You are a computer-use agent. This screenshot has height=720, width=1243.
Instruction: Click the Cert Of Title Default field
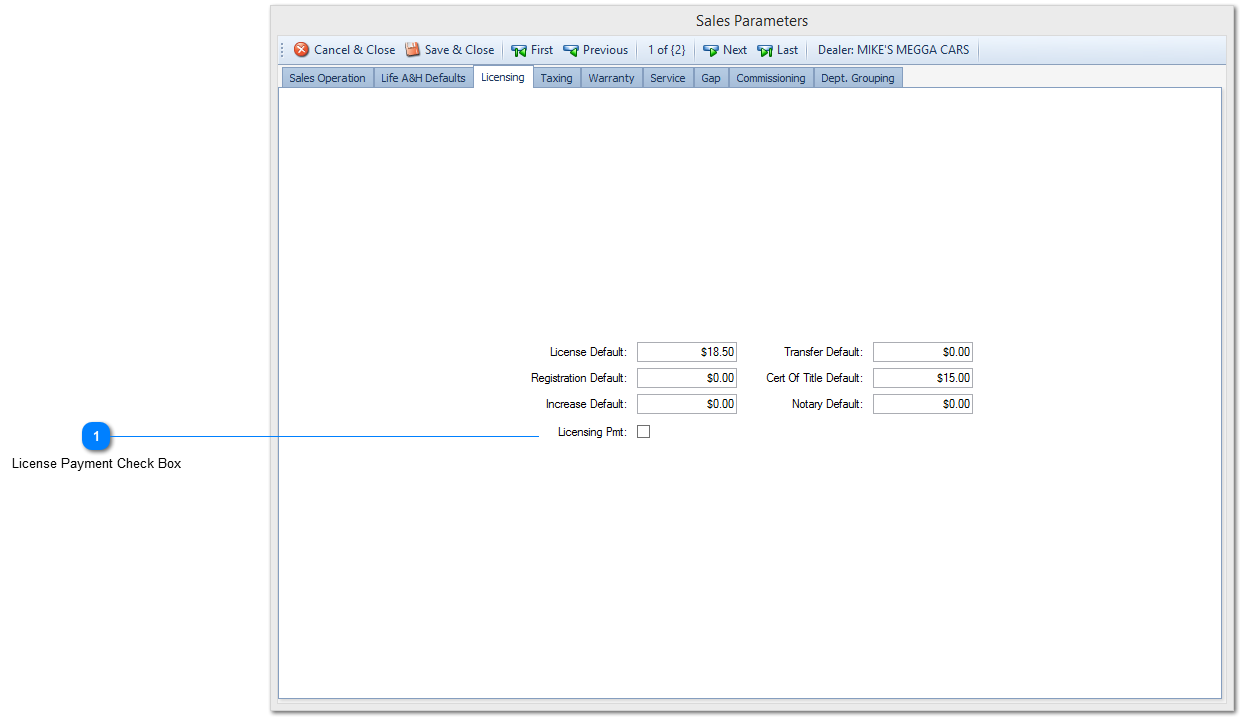(923, 378)
